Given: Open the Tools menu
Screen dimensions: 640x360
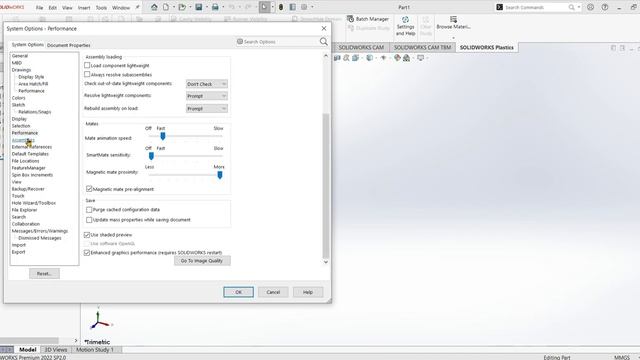Looking at the screenshot, I should coord(101,7).
